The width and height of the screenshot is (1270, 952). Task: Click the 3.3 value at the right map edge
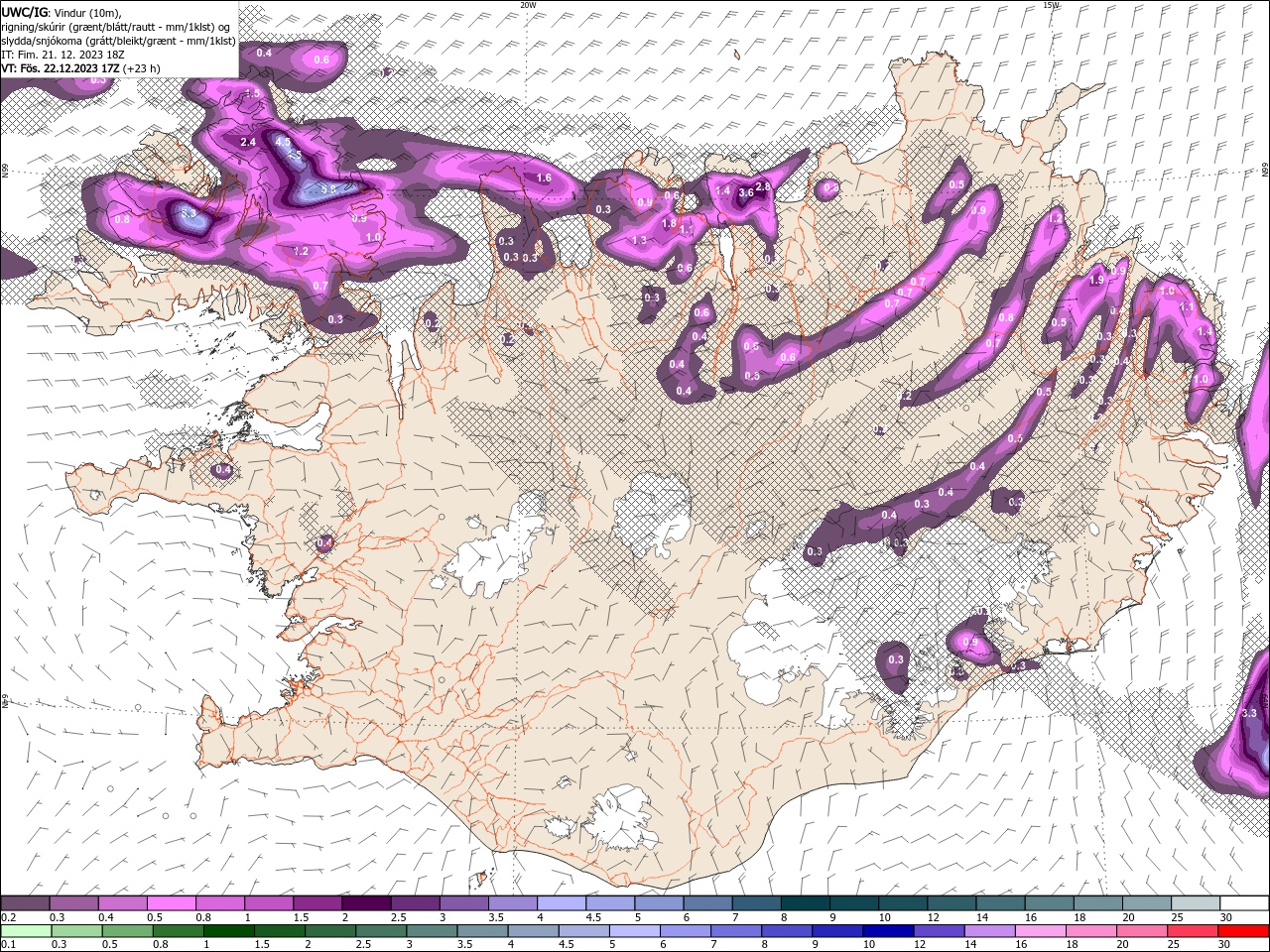[x=1249, y=713]
